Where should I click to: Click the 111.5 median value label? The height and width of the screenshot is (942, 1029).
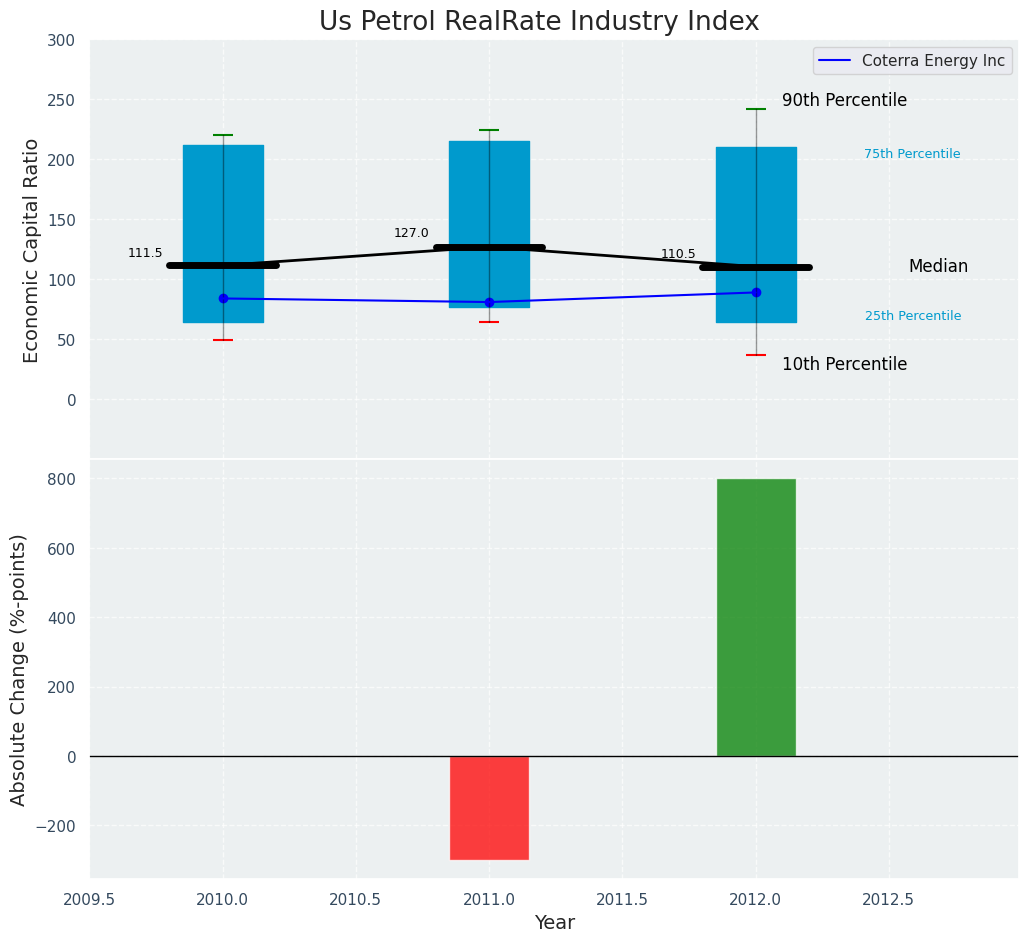click(145, 253)
